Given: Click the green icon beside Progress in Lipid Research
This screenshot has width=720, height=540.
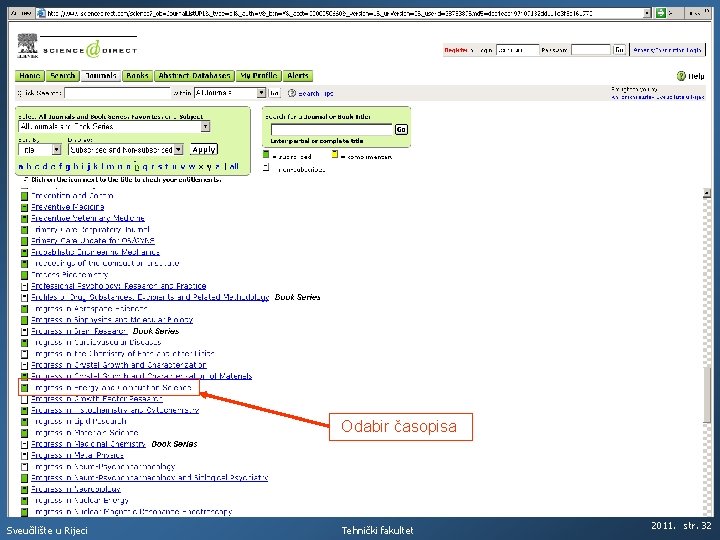Looking at the screenshot, I should [24, 422].
